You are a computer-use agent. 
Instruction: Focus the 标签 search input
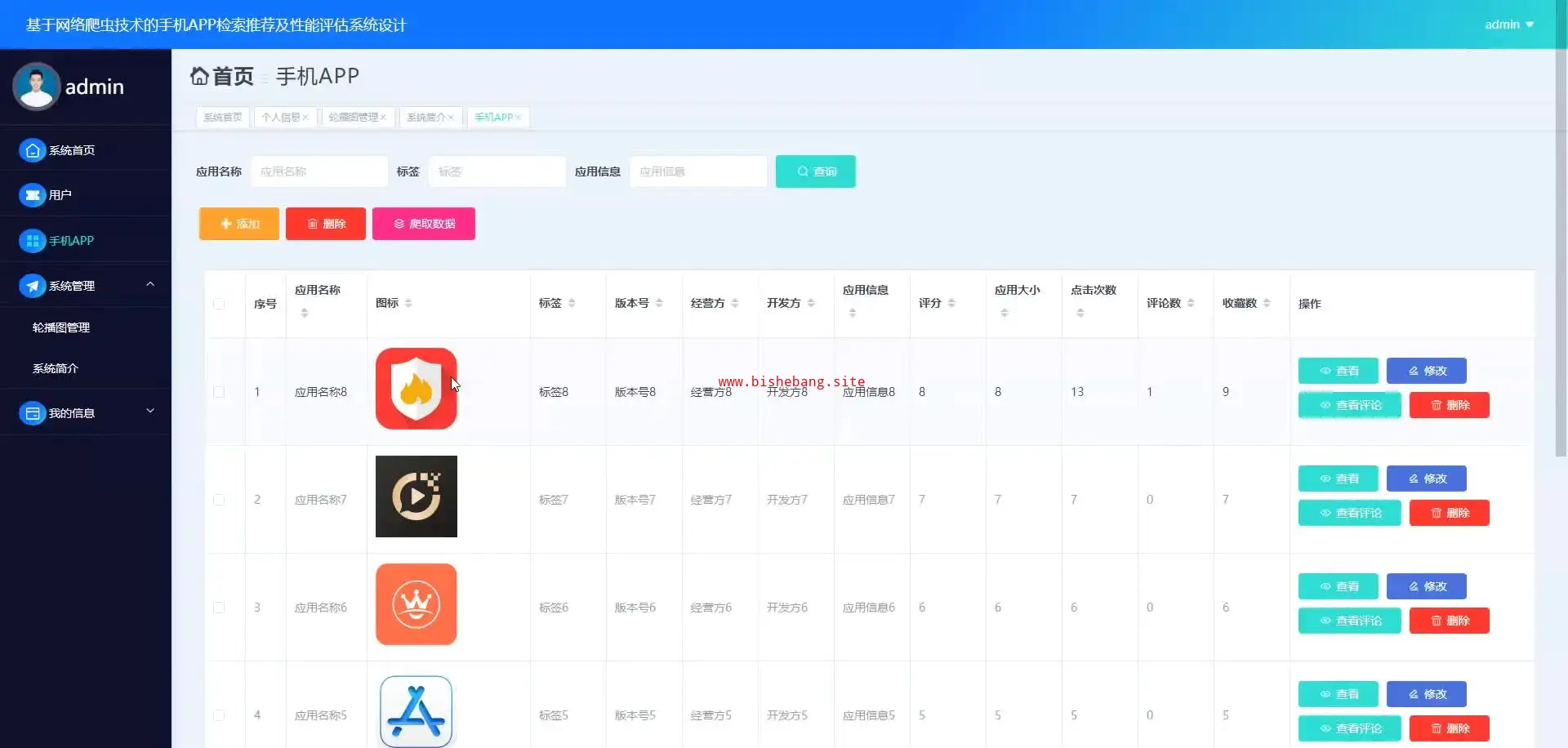point(497,171)
